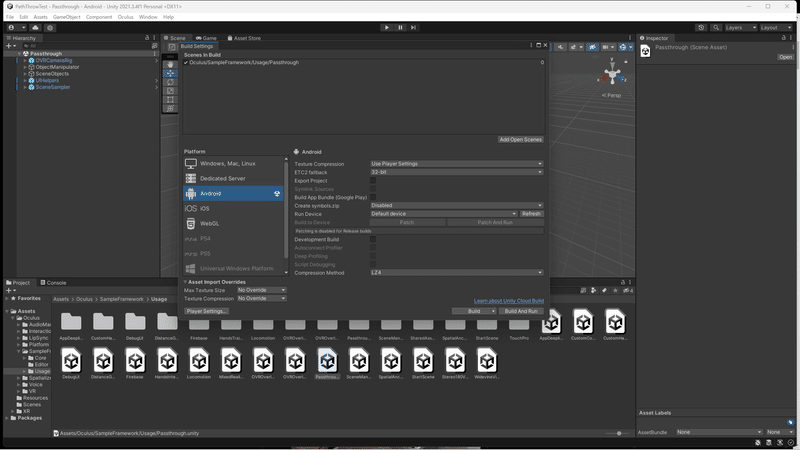Click the Inspector lock icon

click(784, 38)
